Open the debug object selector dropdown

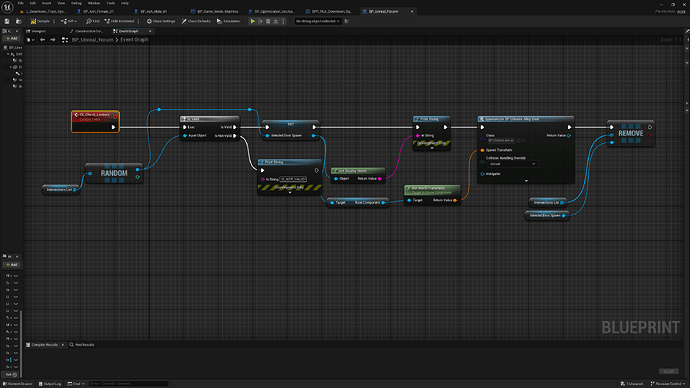(x=318, y=21)
